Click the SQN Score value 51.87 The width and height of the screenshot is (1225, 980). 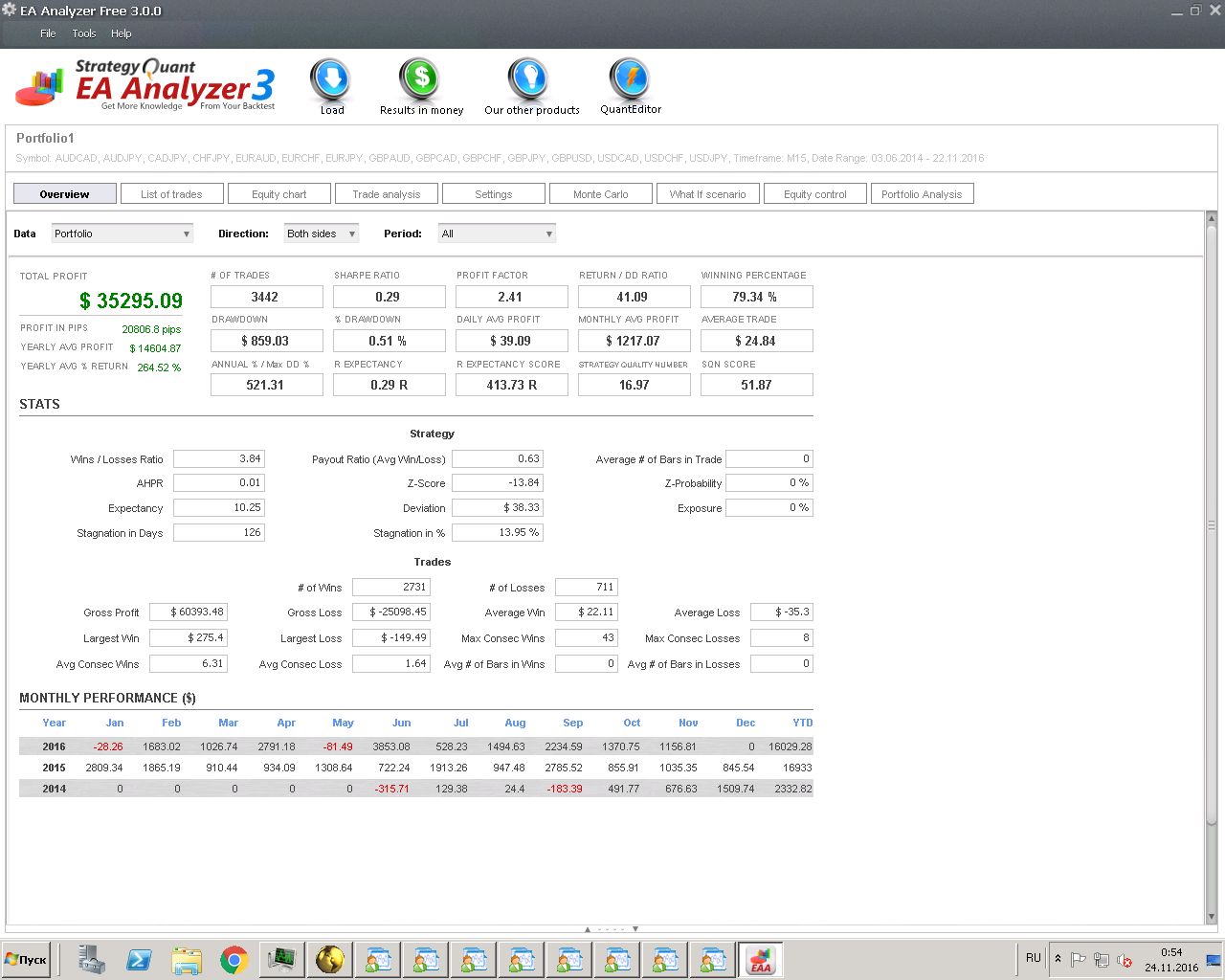coord(756,385)
